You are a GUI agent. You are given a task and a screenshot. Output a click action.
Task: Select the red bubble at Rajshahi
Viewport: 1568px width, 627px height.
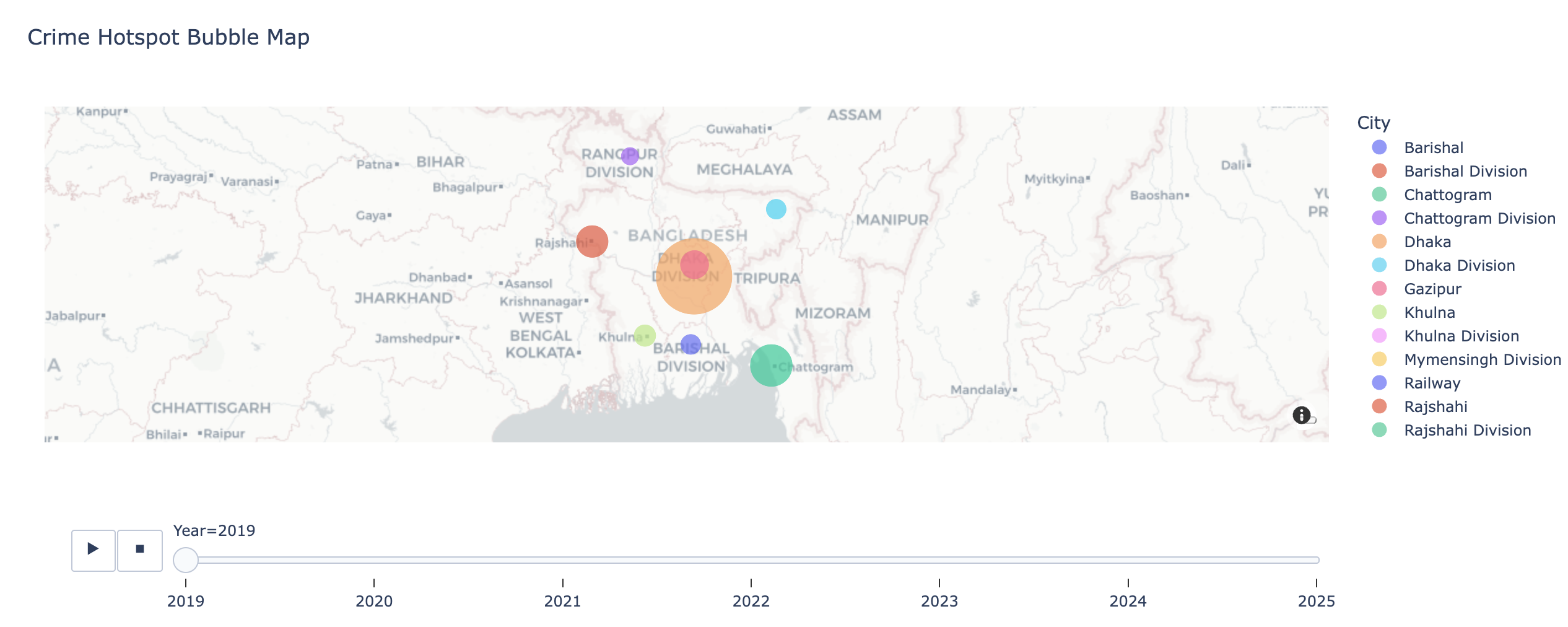click(592, 242)
